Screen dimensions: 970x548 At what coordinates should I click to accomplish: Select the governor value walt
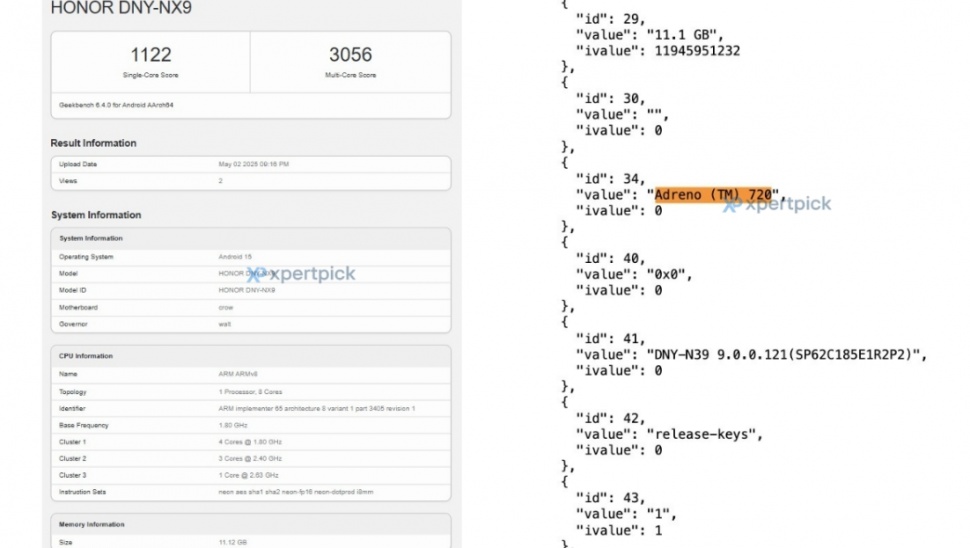click(x=225, y=324)
